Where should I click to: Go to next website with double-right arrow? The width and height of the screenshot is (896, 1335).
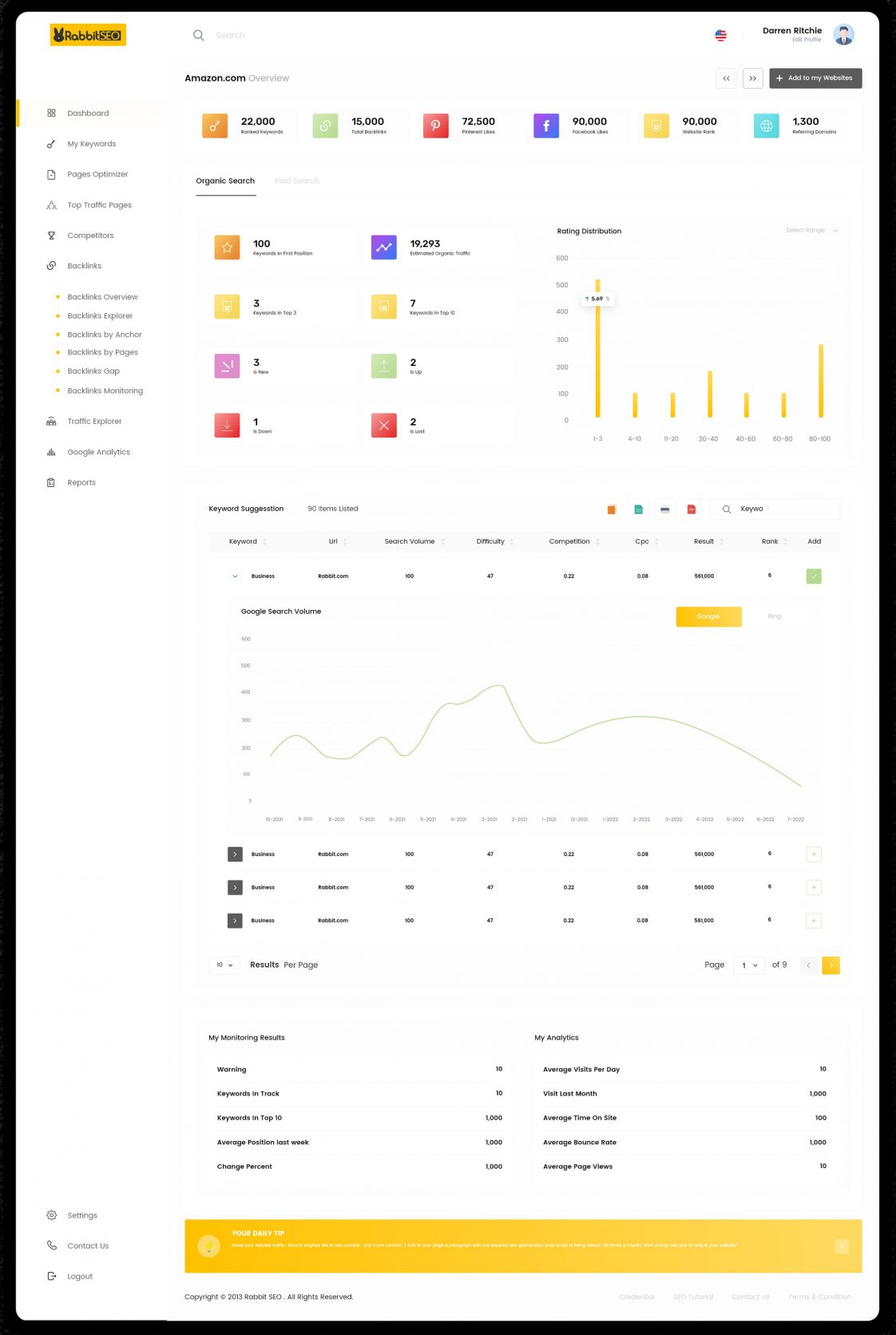pyautogui.click(x=752, y=78)
